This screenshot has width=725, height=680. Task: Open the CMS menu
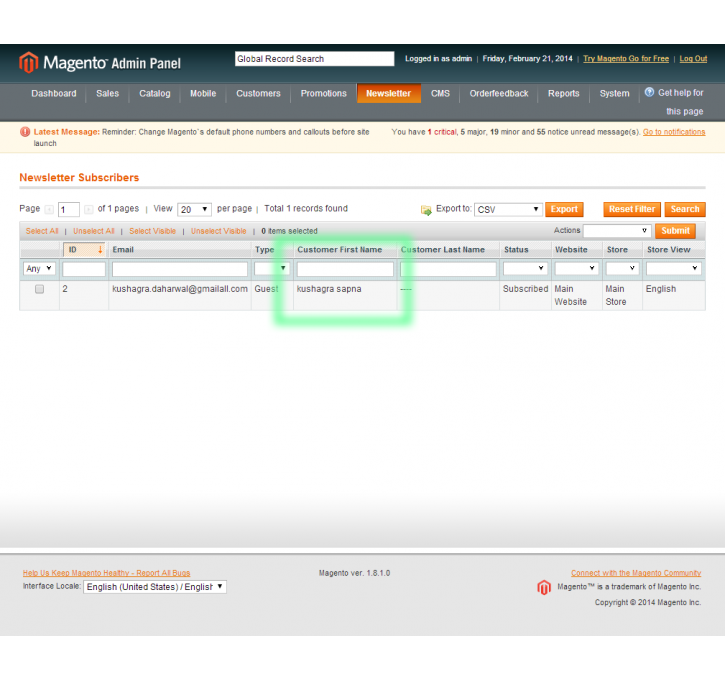coord(440,93)
